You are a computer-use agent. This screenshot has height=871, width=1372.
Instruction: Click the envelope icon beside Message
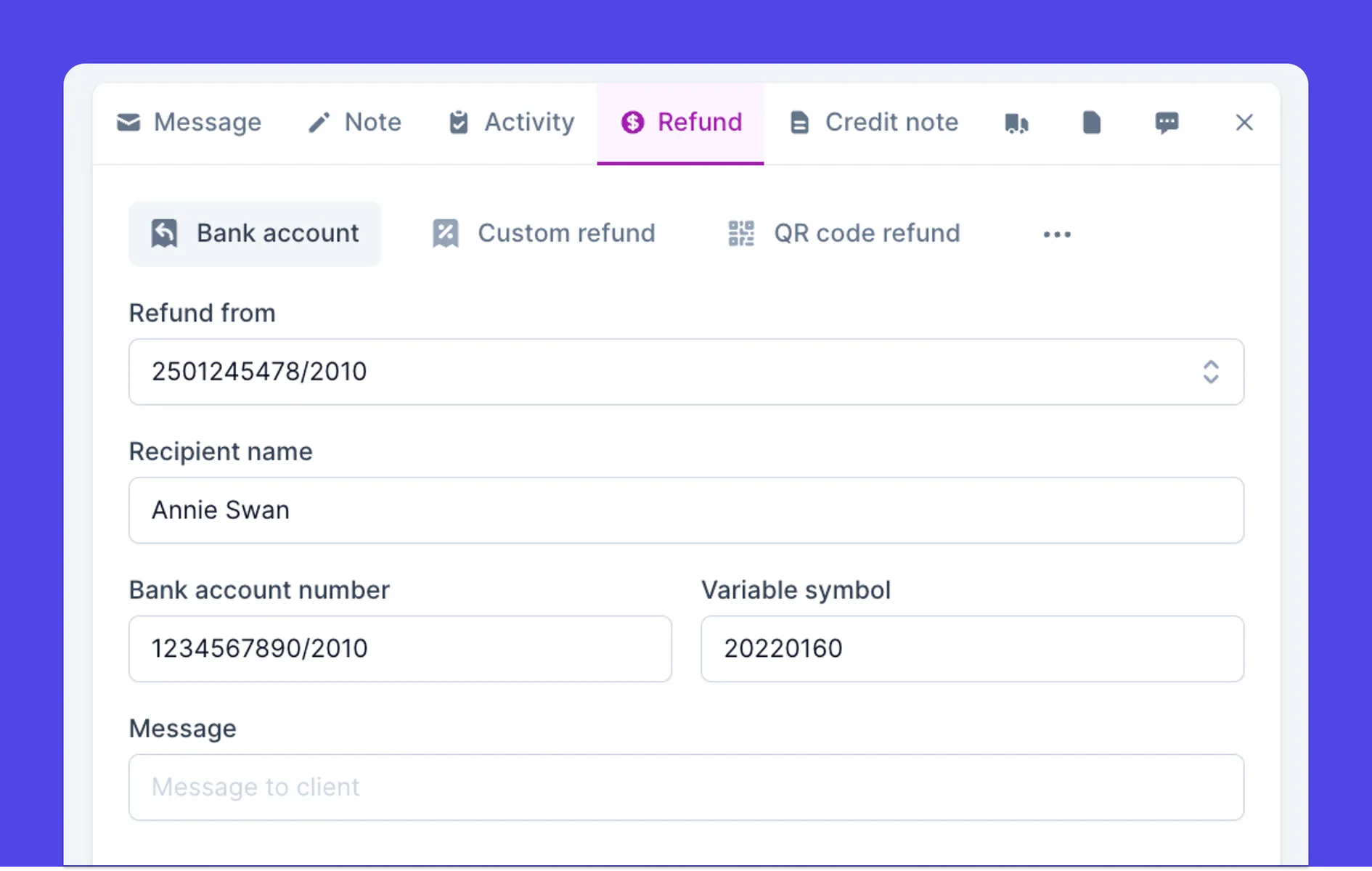pos(128,122)
